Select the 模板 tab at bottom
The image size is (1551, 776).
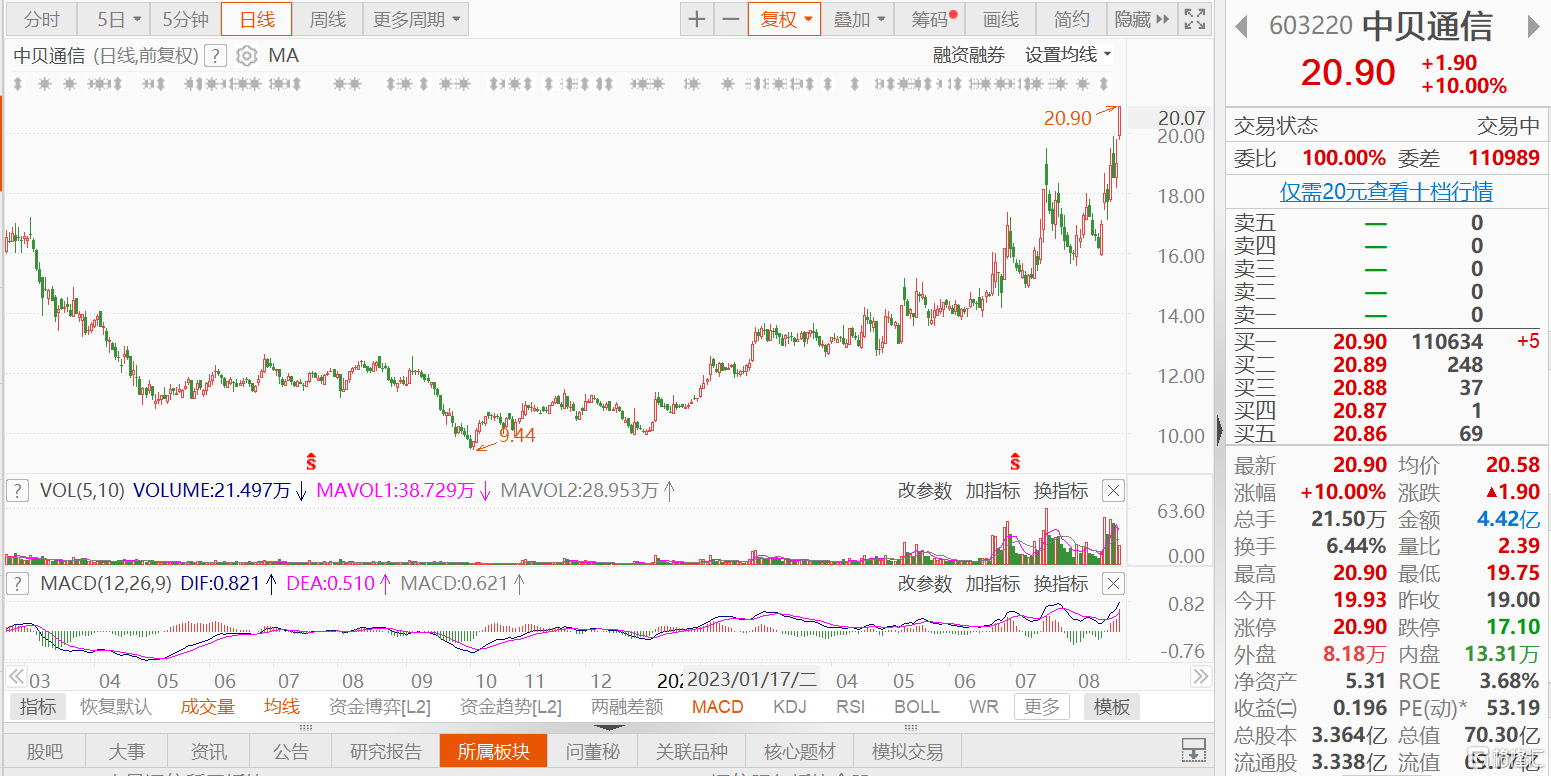[1111, 707]
